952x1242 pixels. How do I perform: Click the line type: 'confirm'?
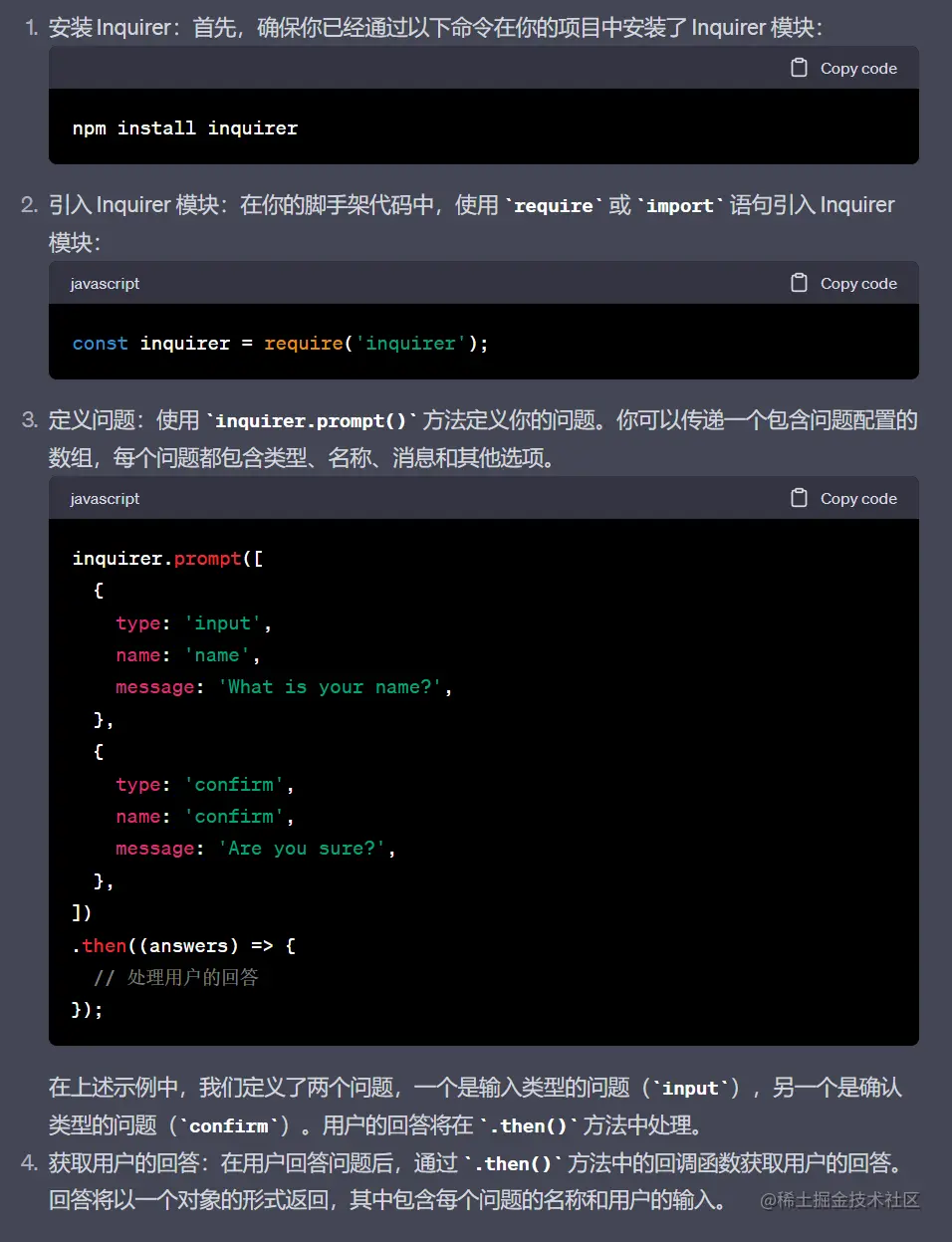tap(204, 784)
